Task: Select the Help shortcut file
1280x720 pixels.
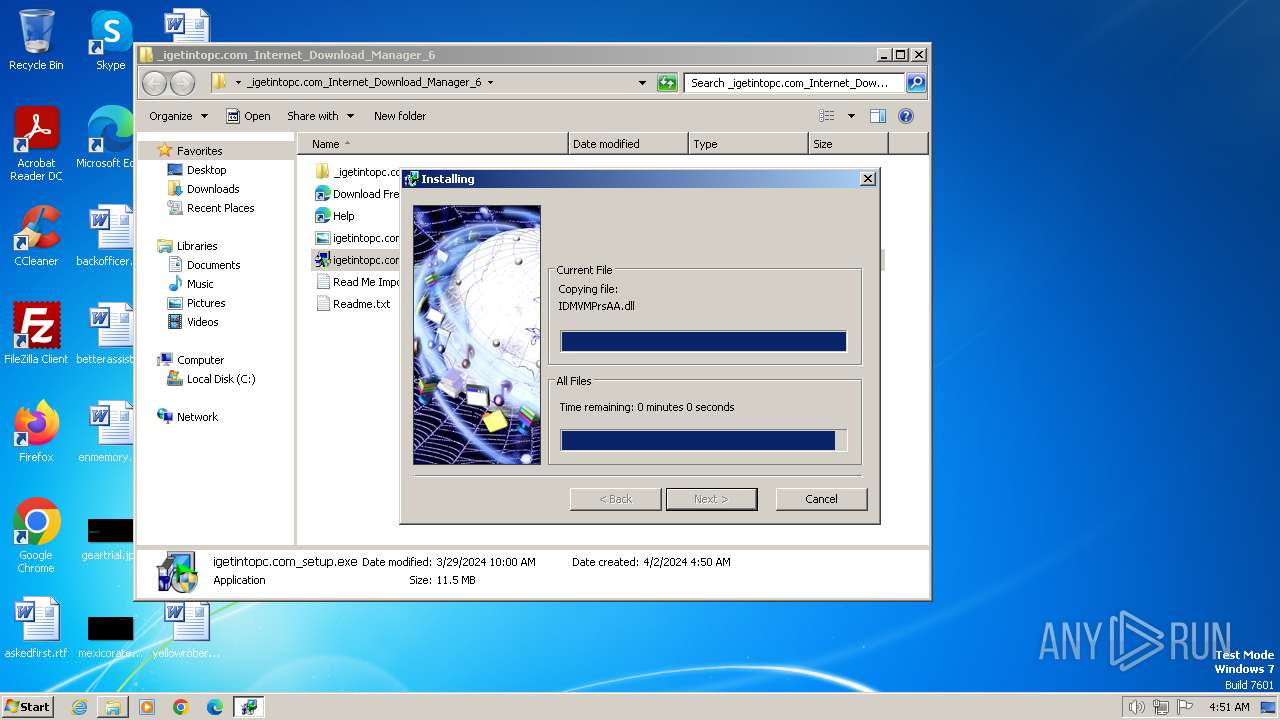Action: pyautogui.click(x=335, y=216)
